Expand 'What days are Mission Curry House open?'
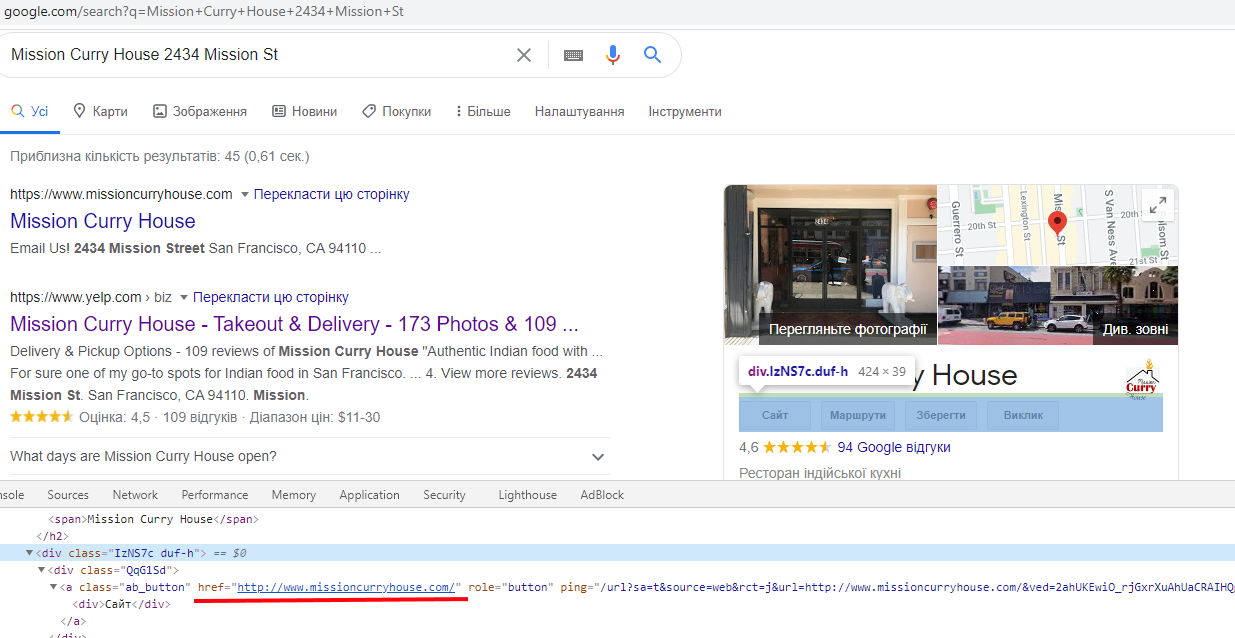This screenshot has height=638, width=1235. click(310, 456)
